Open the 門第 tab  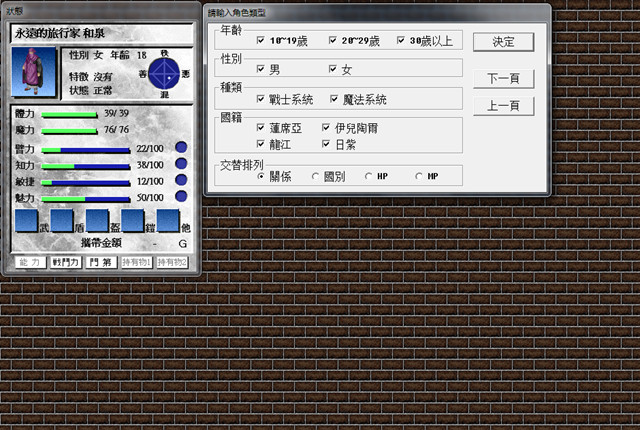coord(100,261)
